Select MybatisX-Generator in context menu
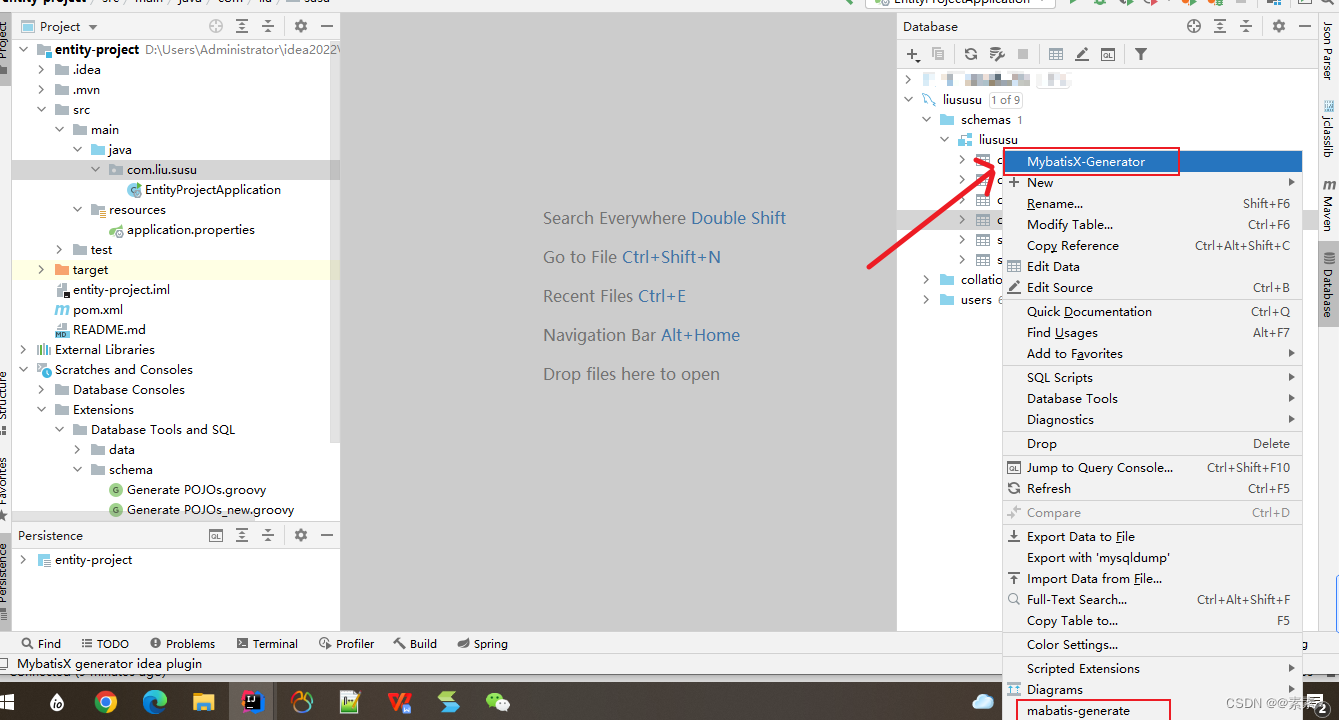 pos(1153,162)
